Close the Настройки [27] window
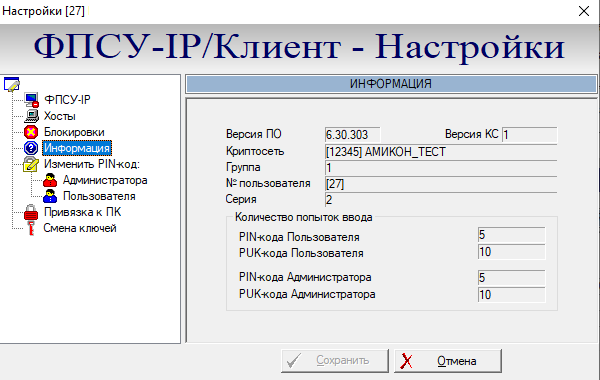Viewport: 600px width, 380px height. [584, 11]
